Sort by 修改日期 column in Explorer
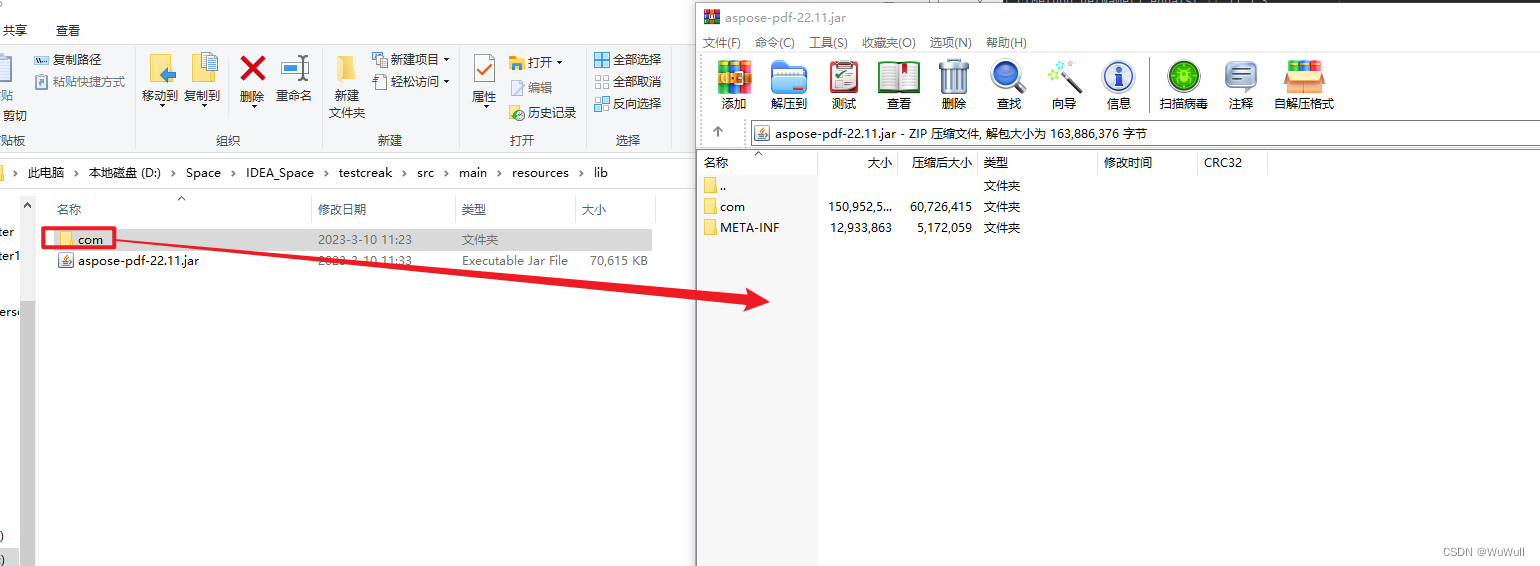Viewport: 1540px width, 566px height. (342, 209)
